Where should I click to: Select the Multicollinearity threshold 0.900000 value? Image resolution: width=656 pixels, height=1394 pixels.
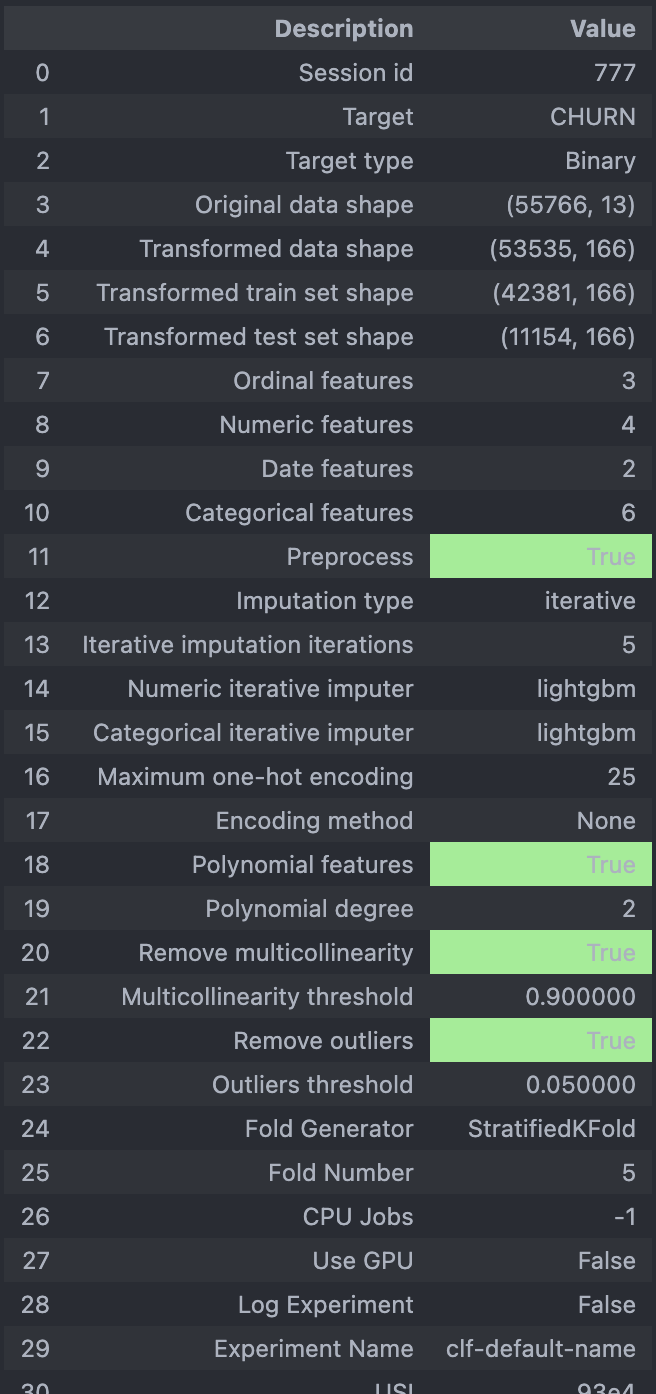(580, 997)
